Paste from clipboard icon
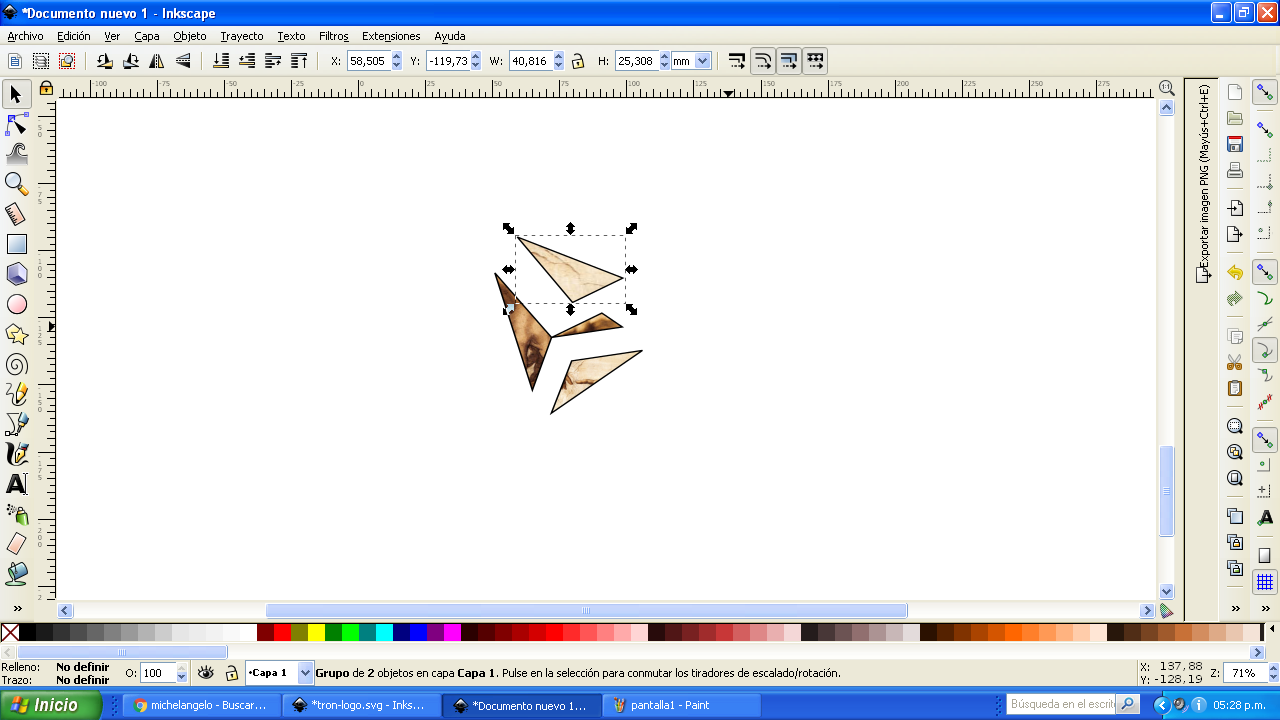1280x720 pixels. 1235,388
